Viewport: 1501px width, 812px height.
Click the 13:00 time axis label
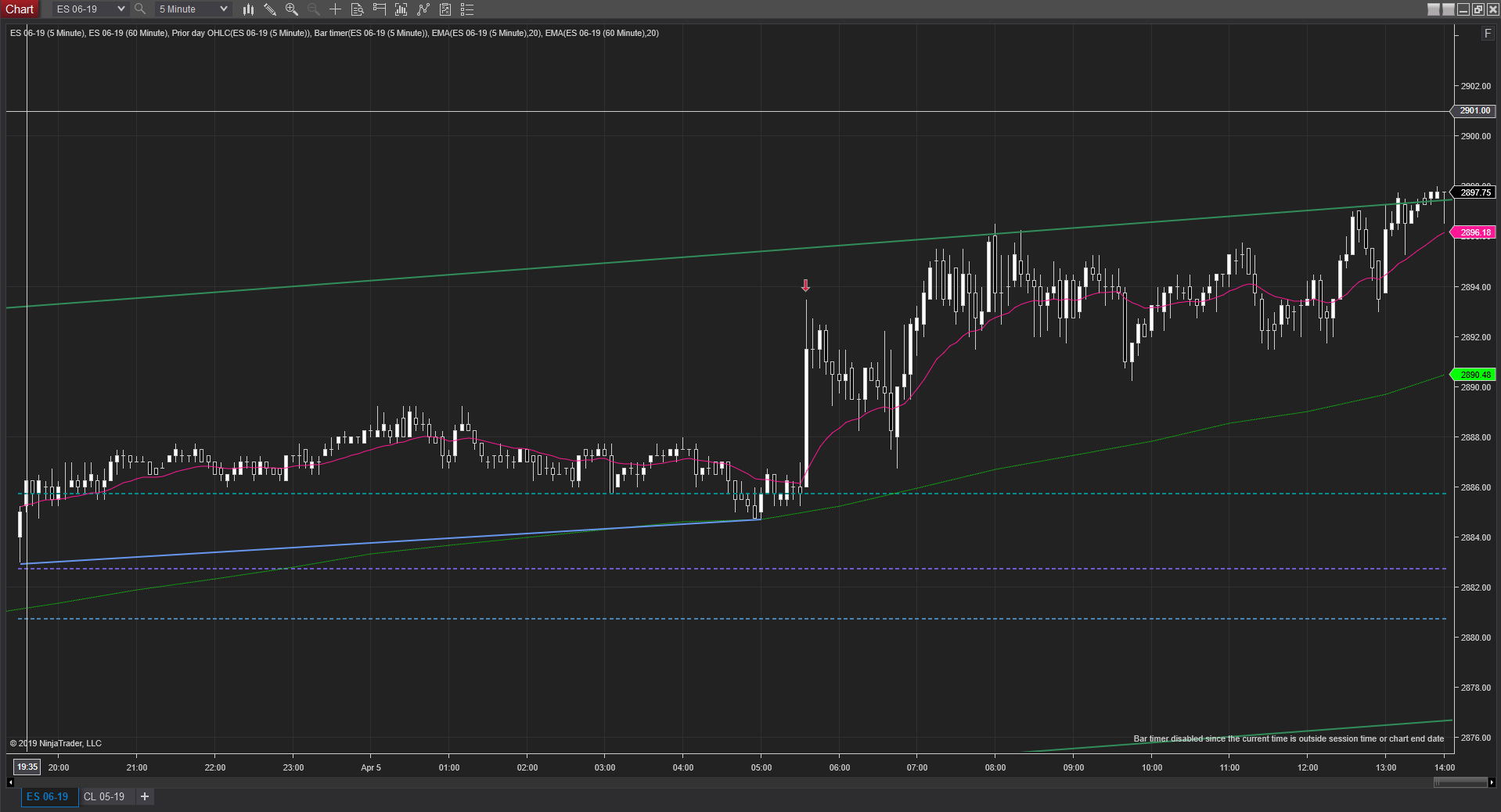point(1386,767)
